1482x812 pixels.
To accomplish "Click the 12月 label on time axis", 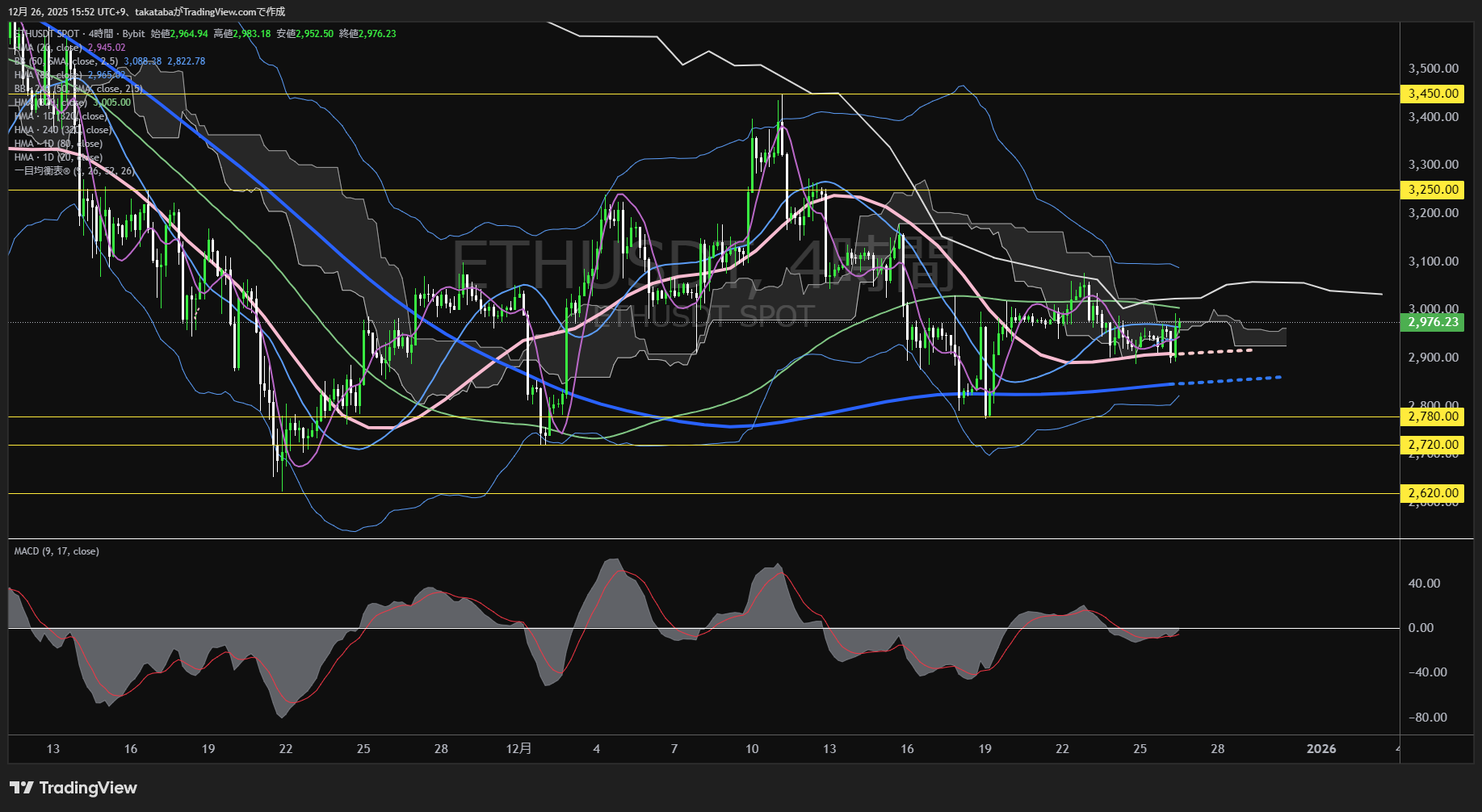I will click(518, 749).
